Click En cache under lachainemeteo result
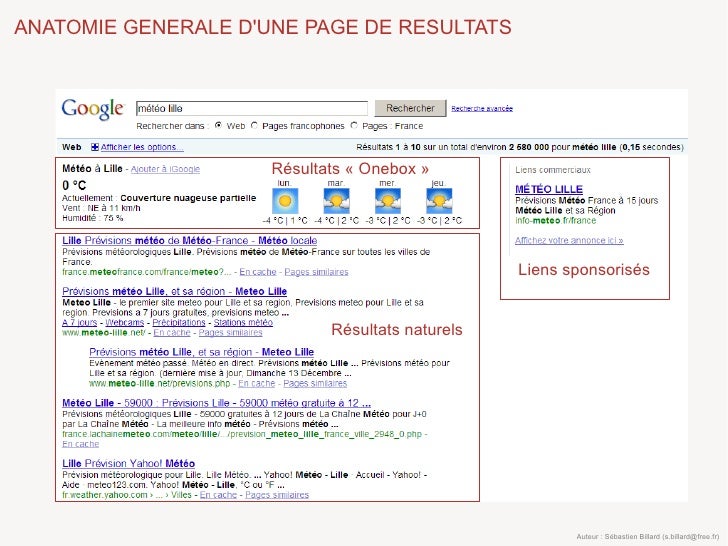Viewport: 728px width, 546px height. [x=80, y=444]
